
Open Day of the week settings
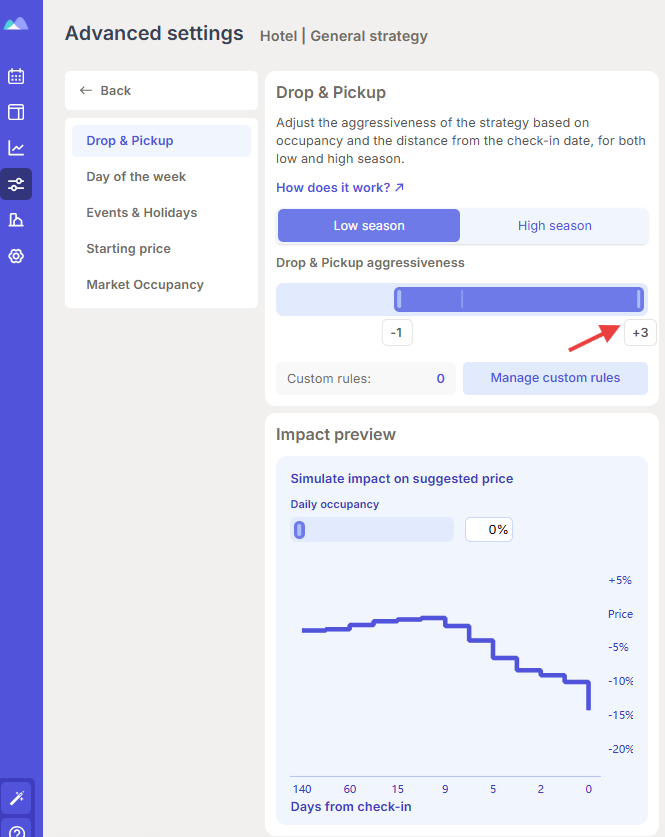[x=136, y=177]
